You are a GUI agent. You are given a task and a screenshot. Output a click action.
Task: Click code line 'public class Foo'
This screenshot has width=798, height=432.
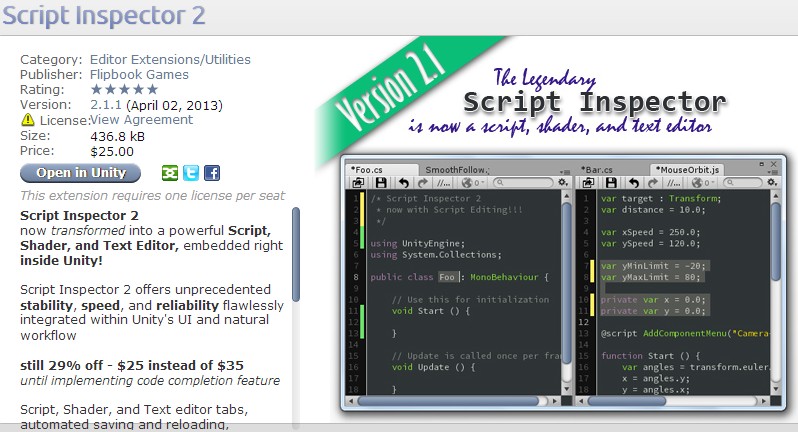460,277
